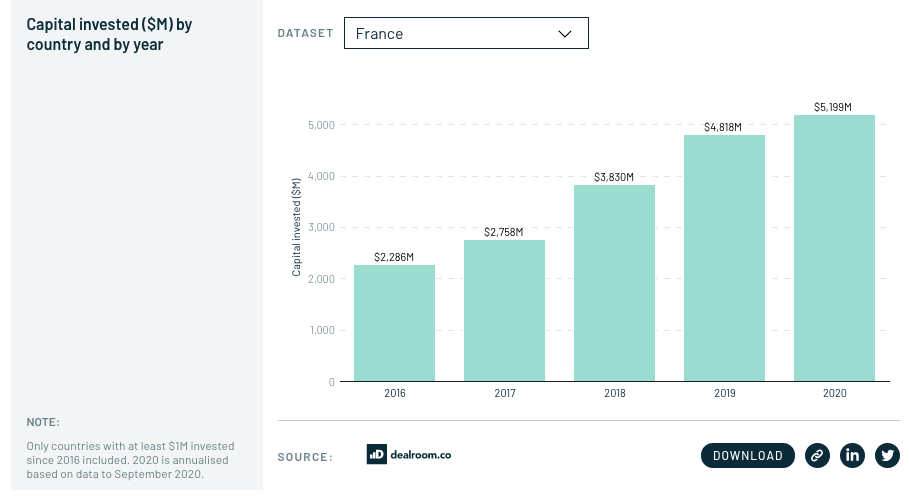Click the copy link icon
Image resolution: width=909 pixels, height=497 pixels.
point(817,455)
